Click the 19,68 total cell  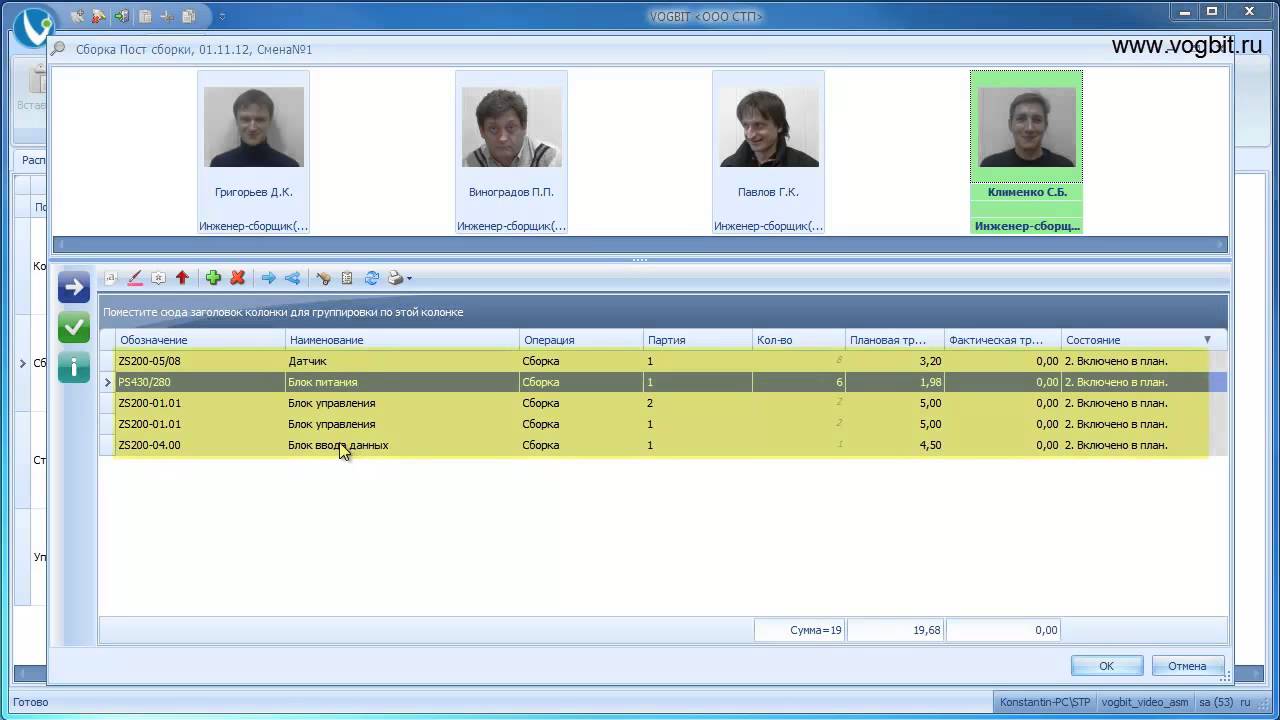(895, 630)
